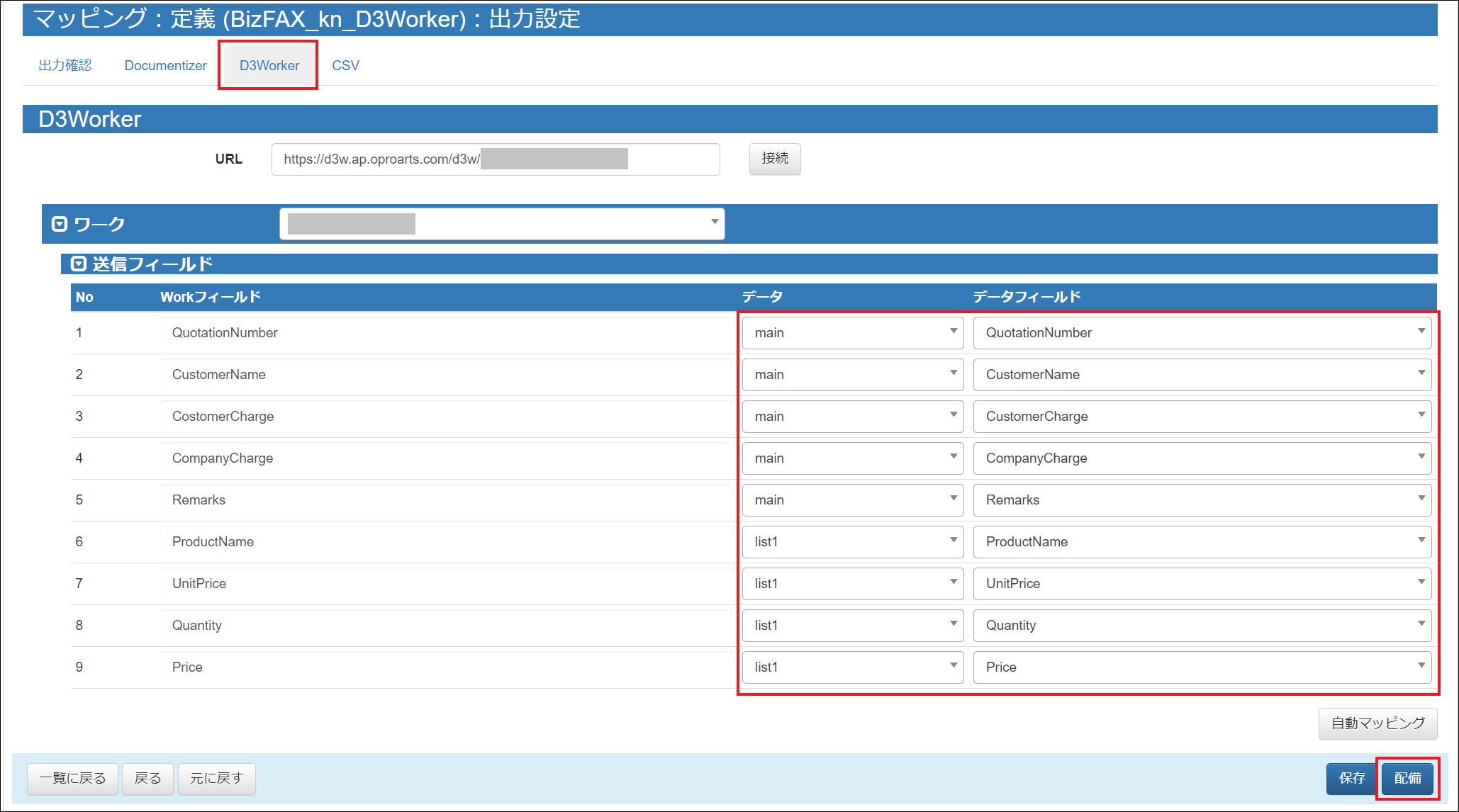Click the 一覧に戻る button

[72, 778]
